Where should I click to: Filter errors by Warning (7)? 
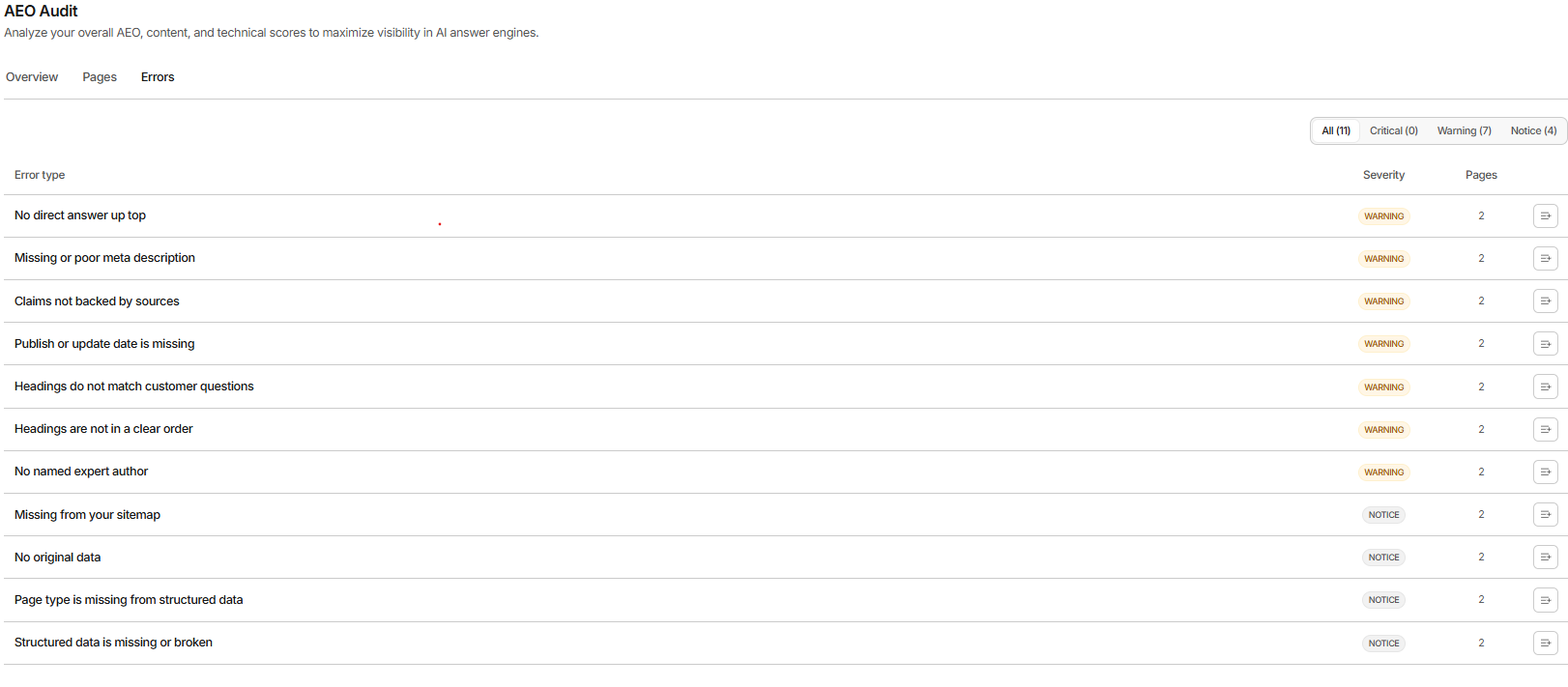(1464, 130)
